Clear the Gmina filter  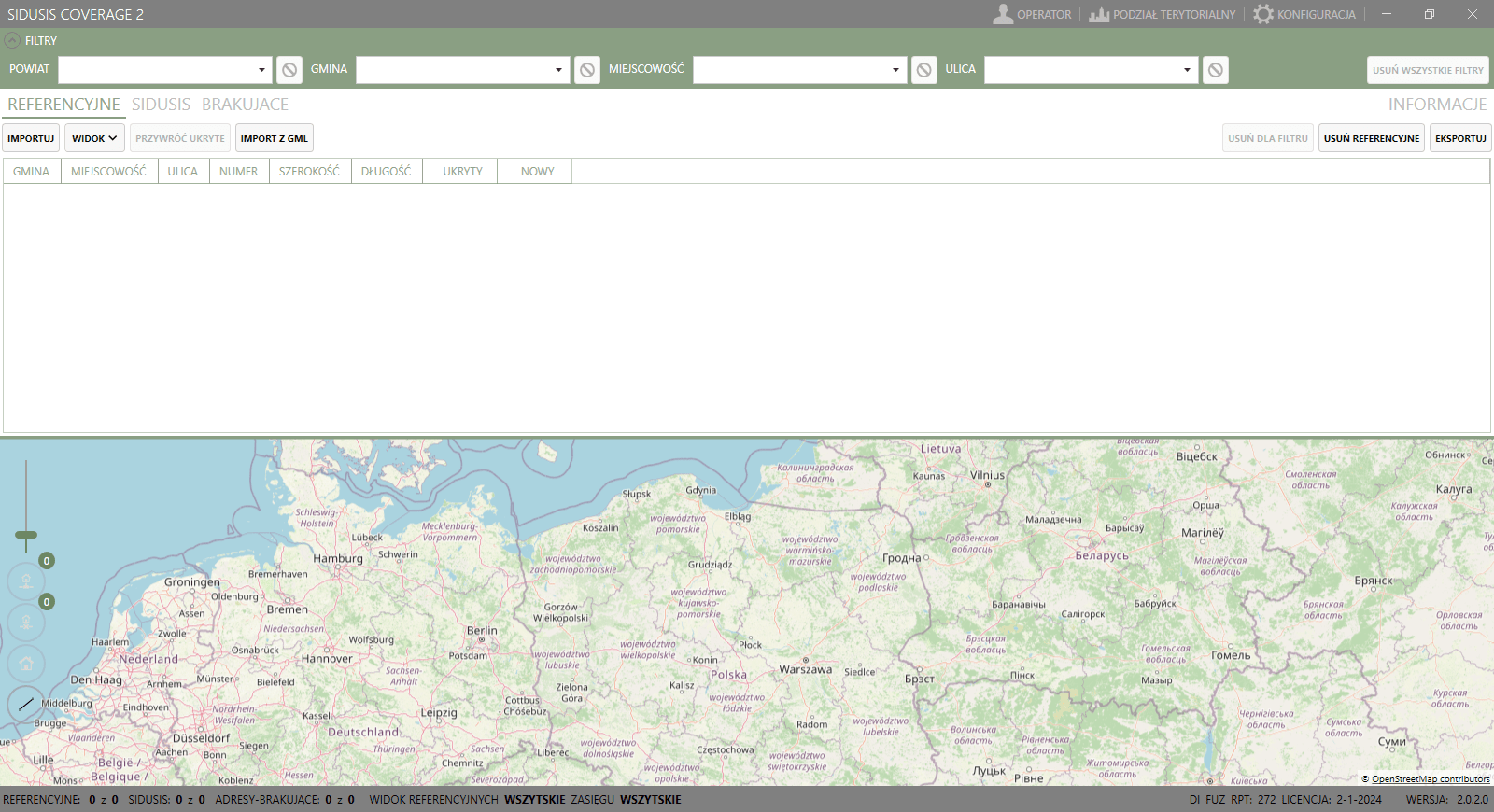(587, 70)
